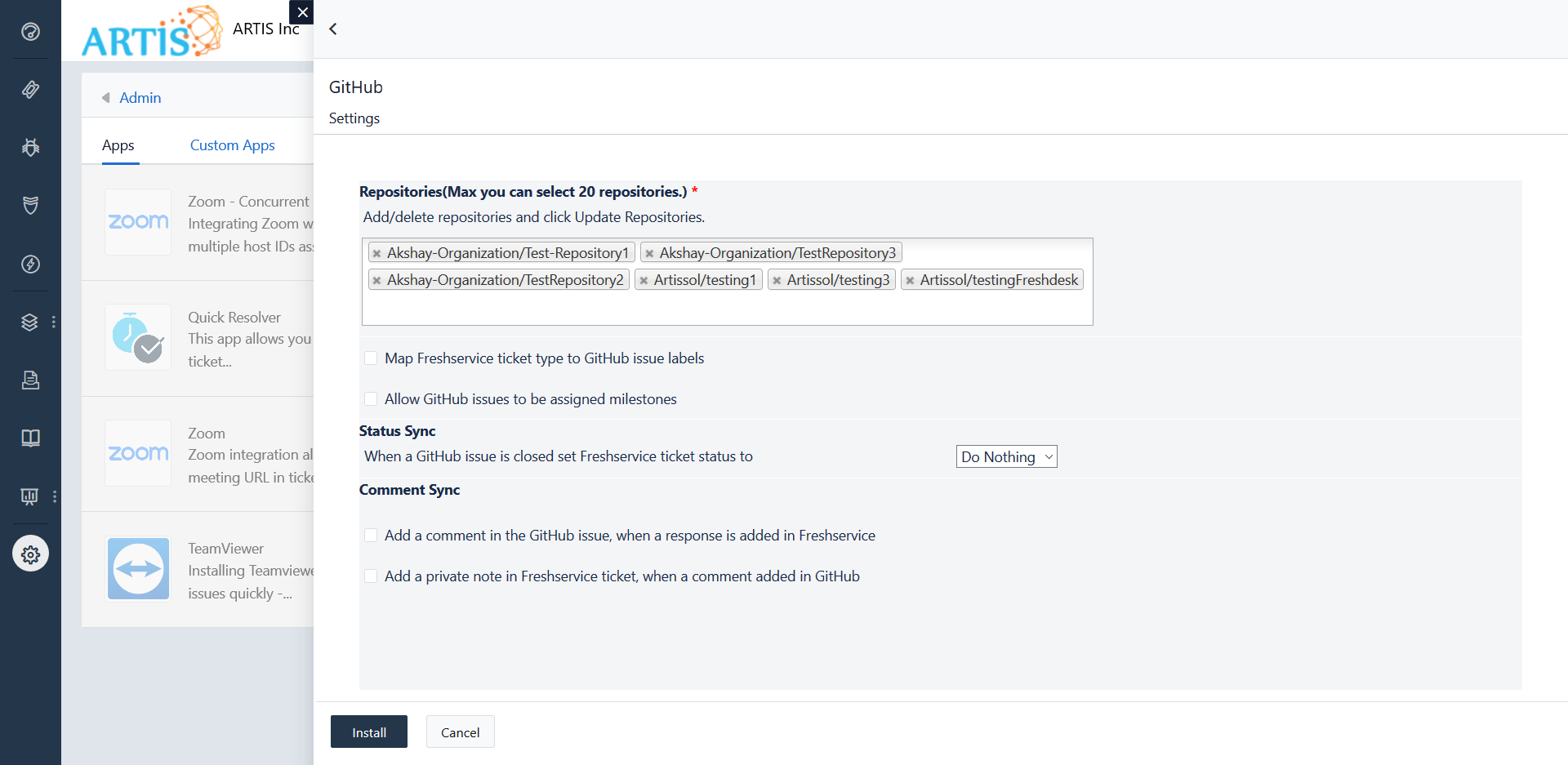This screenshot has height=765, width=1568.
Task: Close the GitHub settings panel with X
Action: pos(302,12)
